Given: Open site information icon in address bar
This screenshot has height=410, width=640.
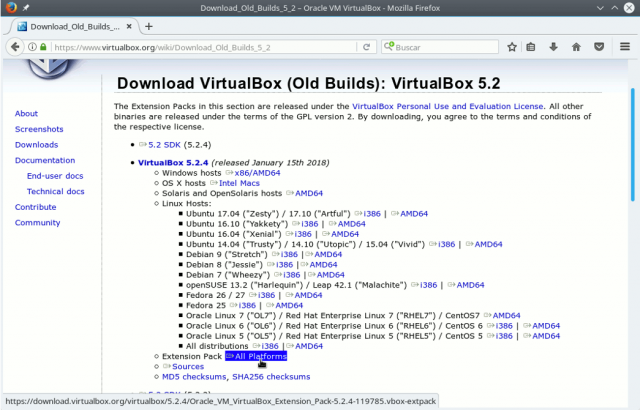Looking at the screenshot, I should tap(32, 47).
